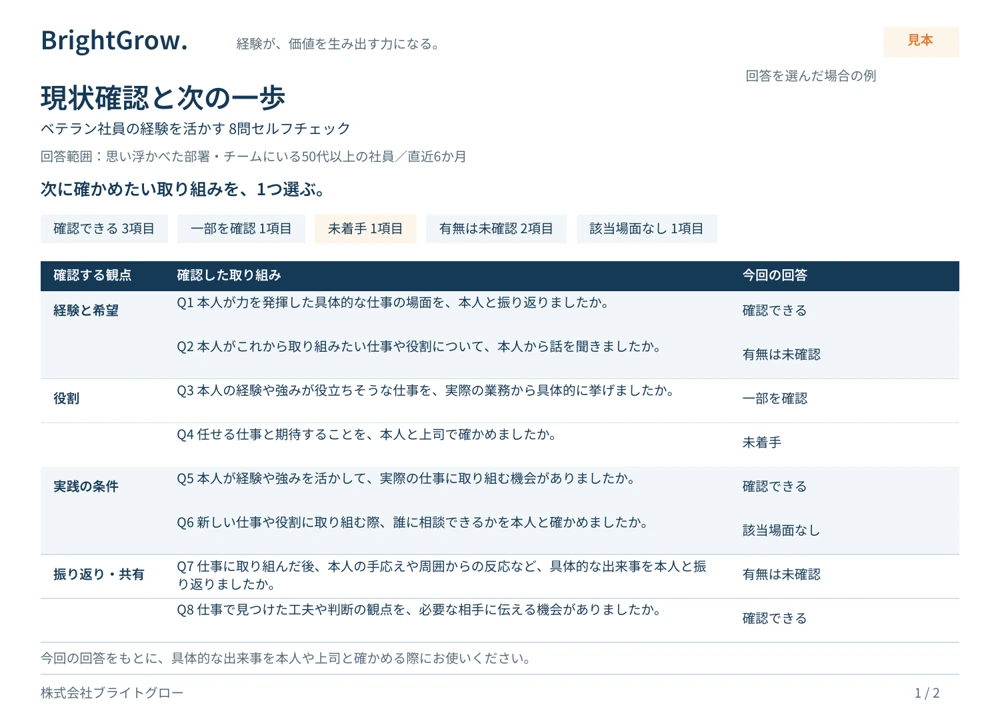This screenshot has width=1000, height=707.
Task: Select the 未着手 1項目 chip
Action: point(365,229)
